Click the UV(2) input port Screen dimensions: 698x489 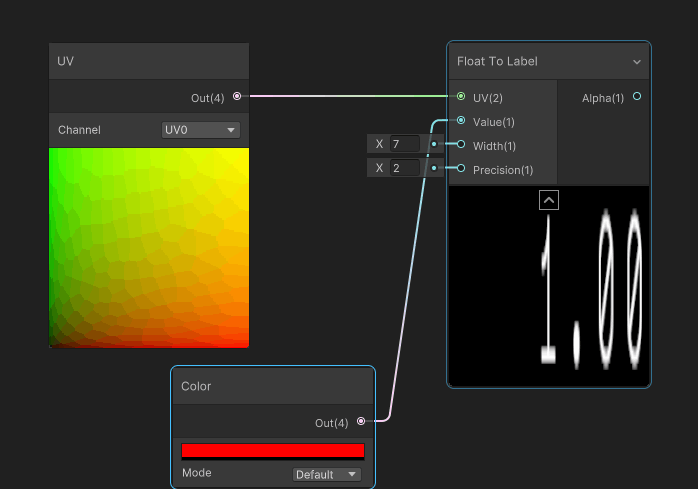[461, 96]
